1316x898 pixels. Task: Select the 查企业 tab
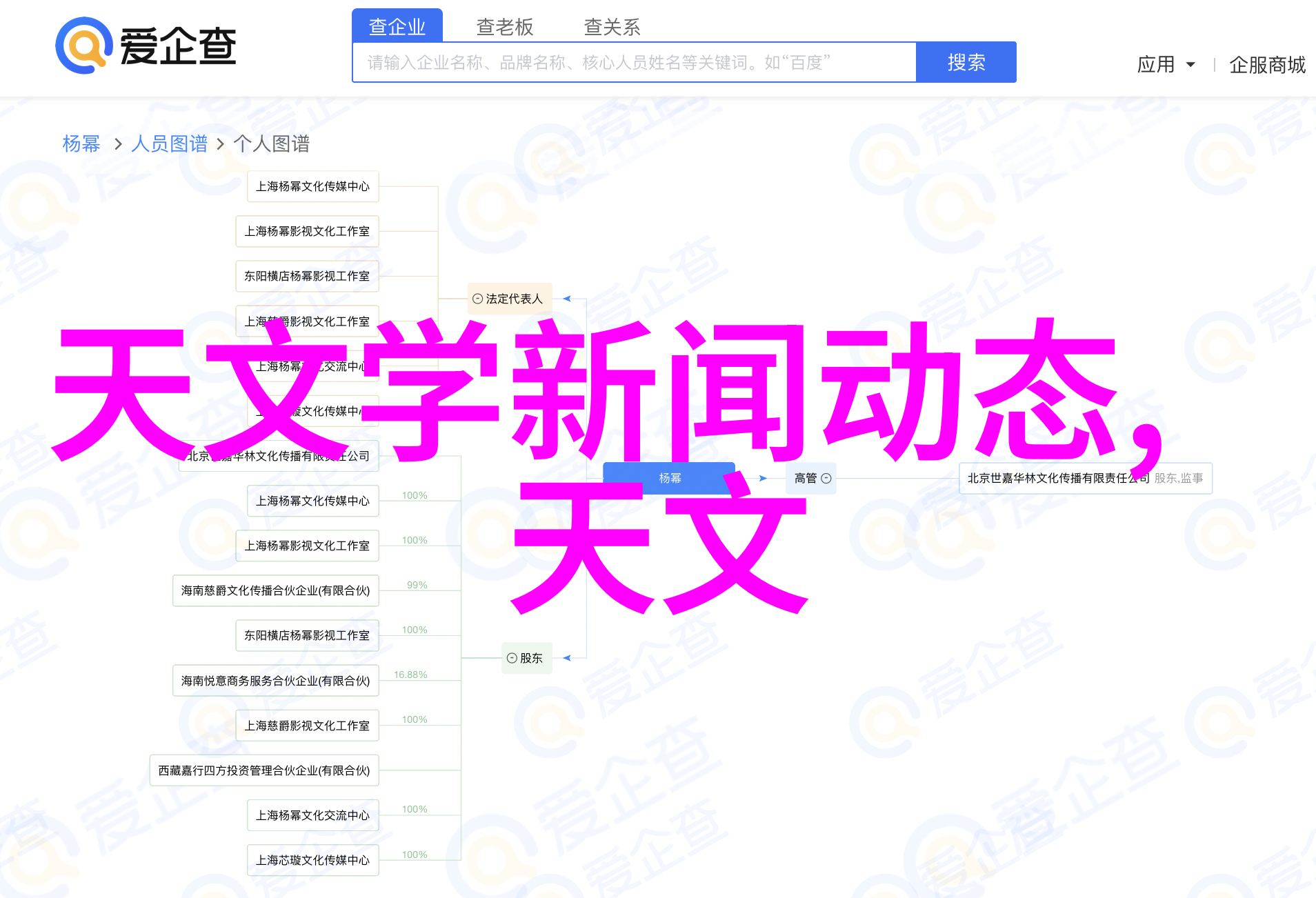coord(397,26)
